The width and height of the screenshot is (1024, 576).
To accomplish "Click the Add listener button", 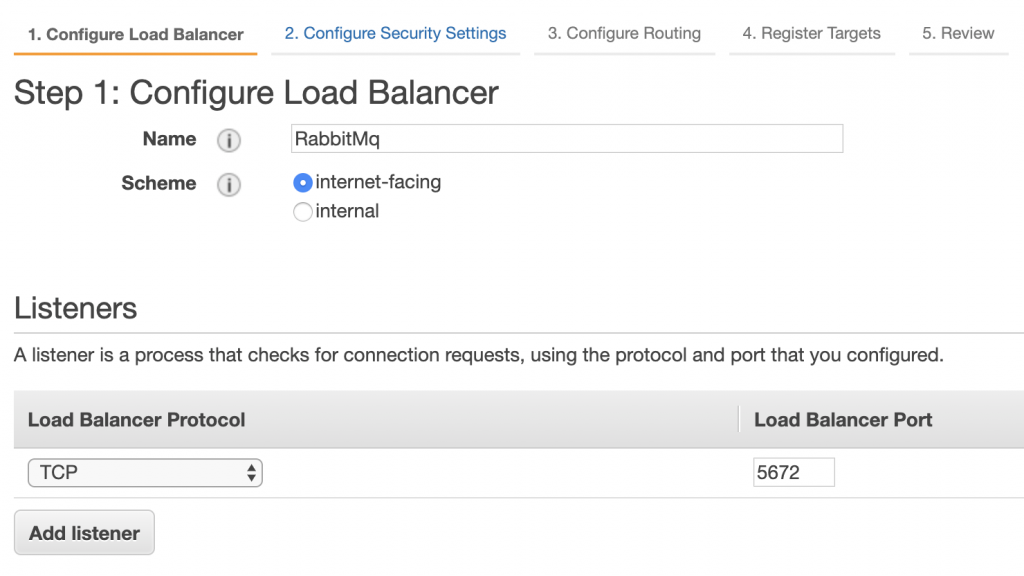I will coord(84,533).
